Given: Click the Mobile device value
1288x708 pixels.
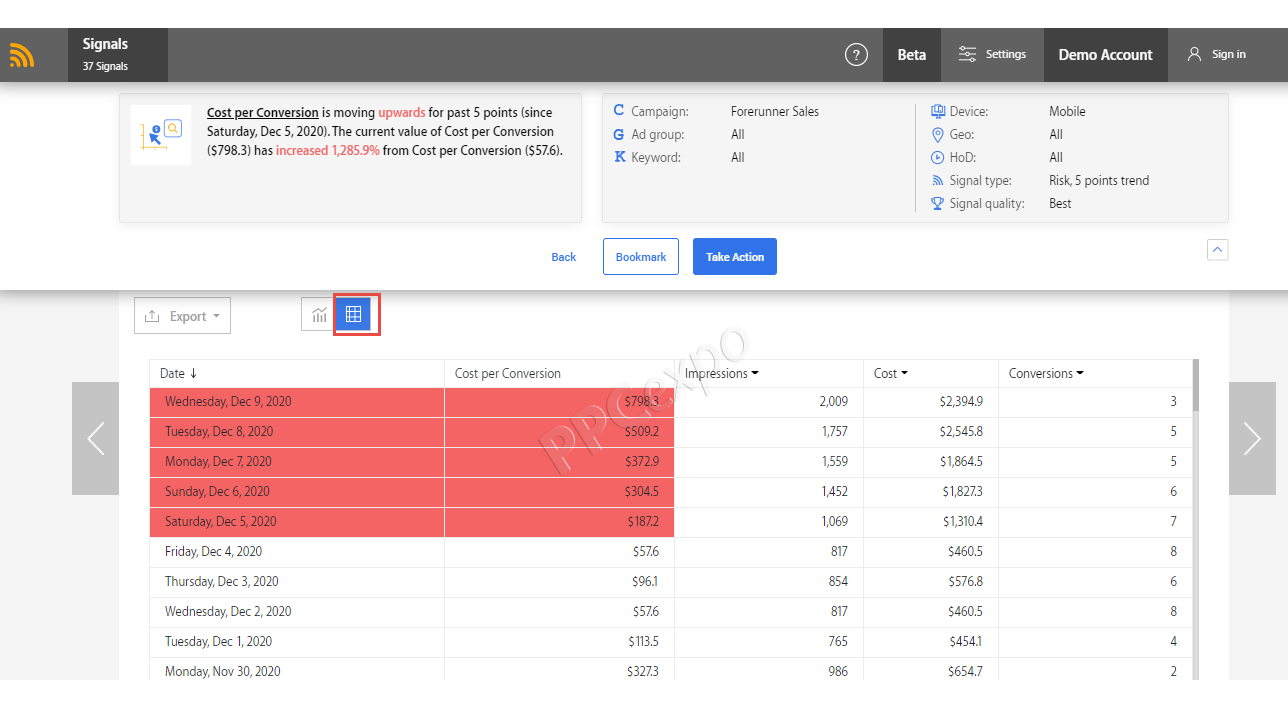Looking at the screenshot, I should click(x=1067, y=112).
